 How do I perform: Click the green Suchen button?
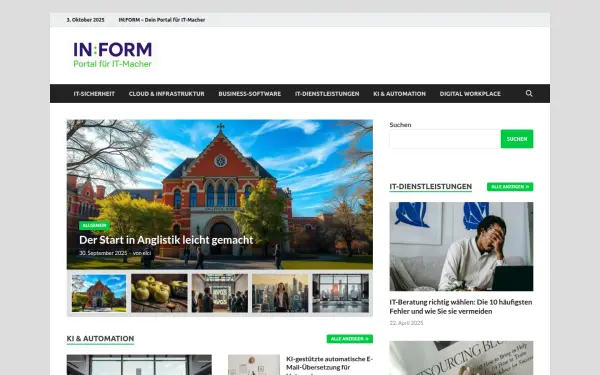click(517, 139)
